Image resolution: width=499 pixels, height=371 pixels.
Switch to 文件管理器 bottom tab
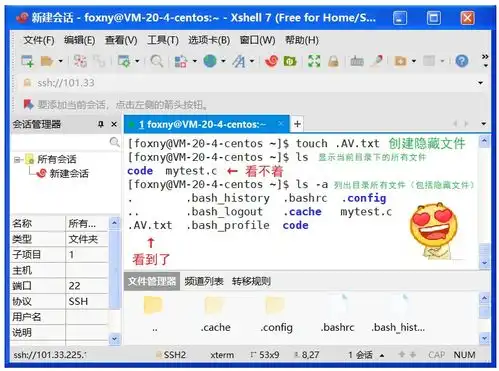pos(152,281)
